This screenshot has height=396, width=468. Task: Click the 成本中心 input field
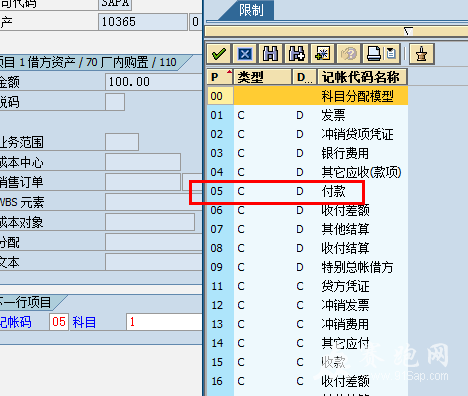click(x=143, y=162)
